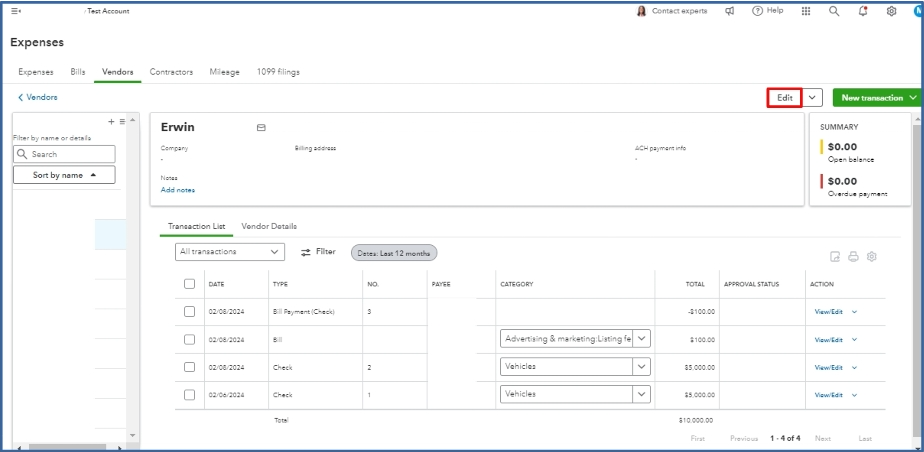
Task: Print the transaction list
Action: pos(853,257)
